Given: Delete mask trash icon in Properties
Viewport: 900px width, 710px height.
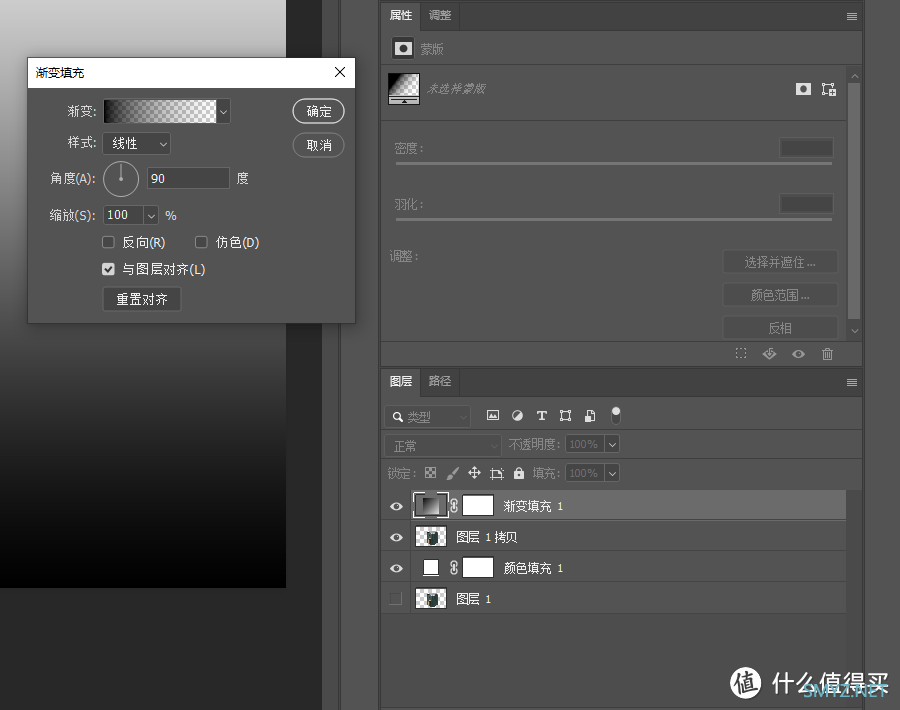Looking at the screenshot, I should click(x=827, y=354).
